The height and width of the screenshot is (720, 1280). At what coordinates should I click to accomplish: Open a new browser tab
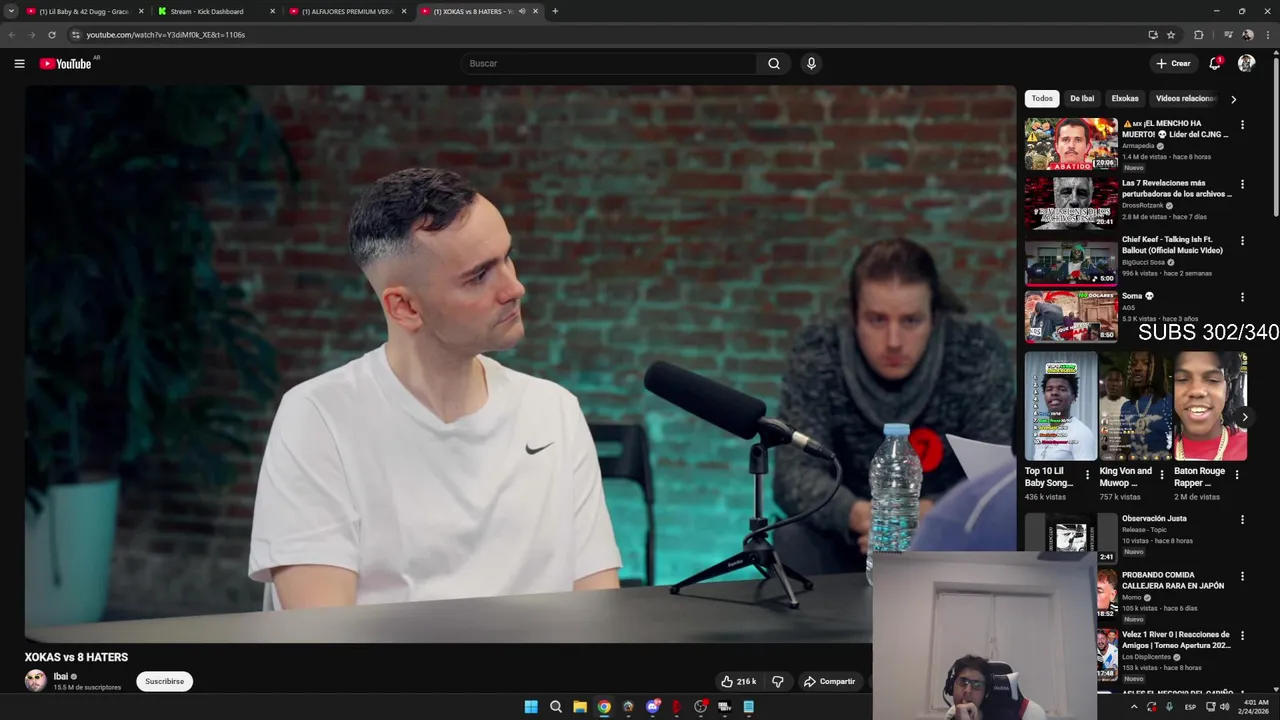555,12
